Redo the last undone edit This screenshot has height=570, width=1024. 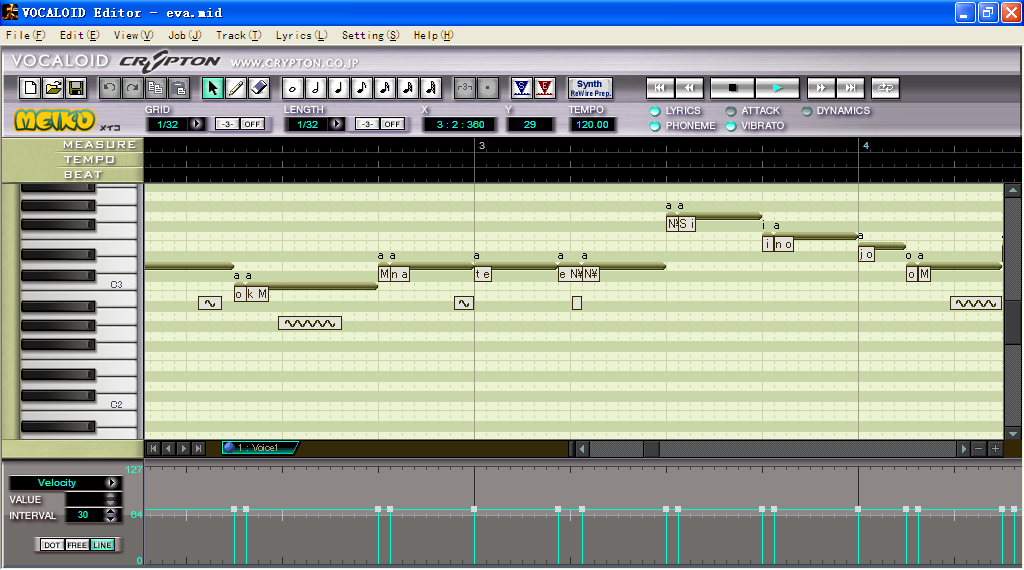[x=133, y=87]
